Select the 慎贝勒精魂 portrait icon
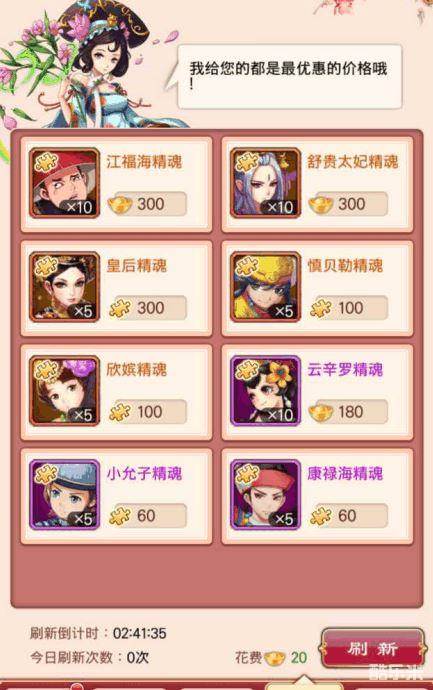 click(x=265, y=287)
